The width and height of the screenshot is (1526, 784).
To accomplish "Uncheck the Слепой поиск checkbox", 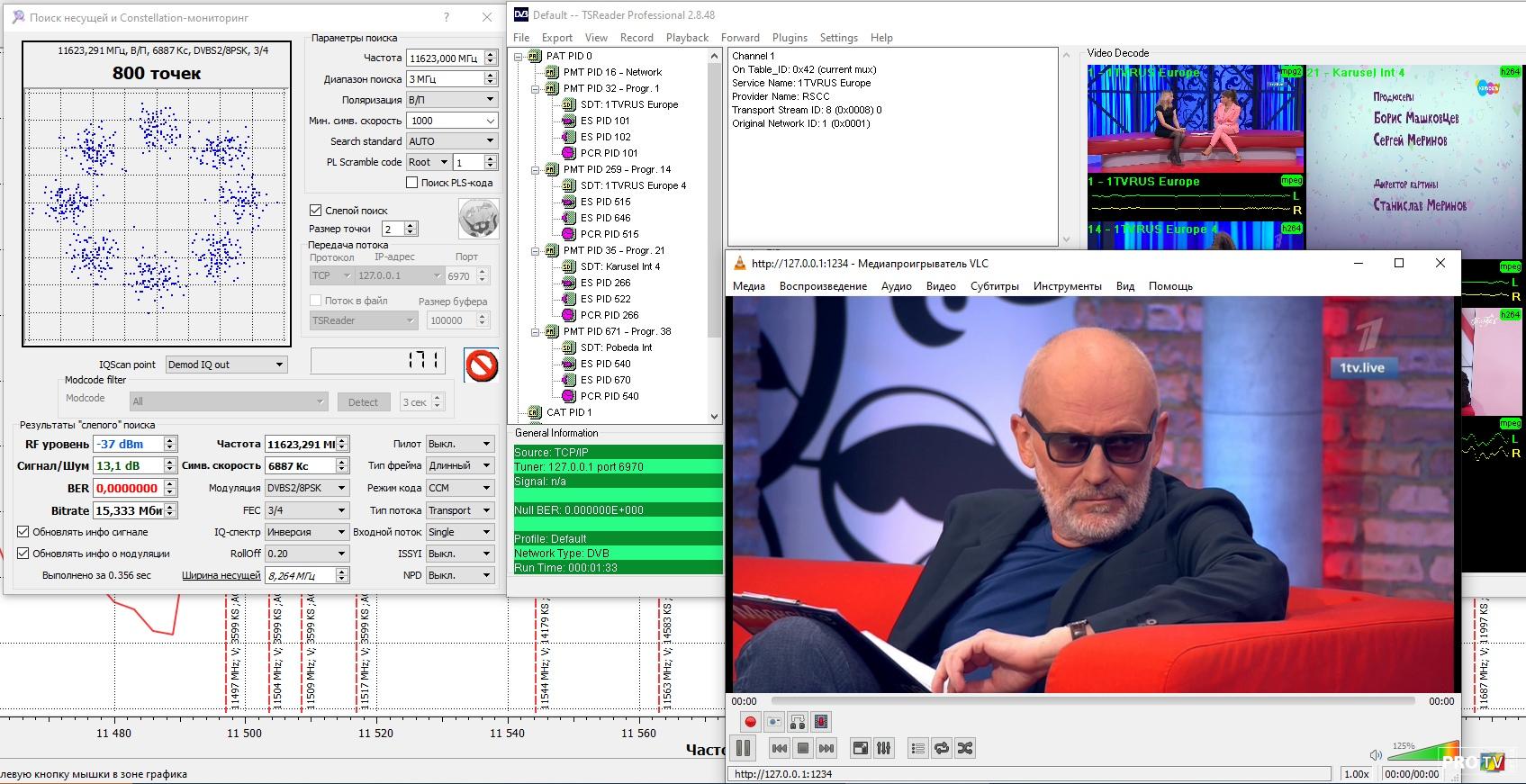I will pyautogui.click(x=316, y=210).
